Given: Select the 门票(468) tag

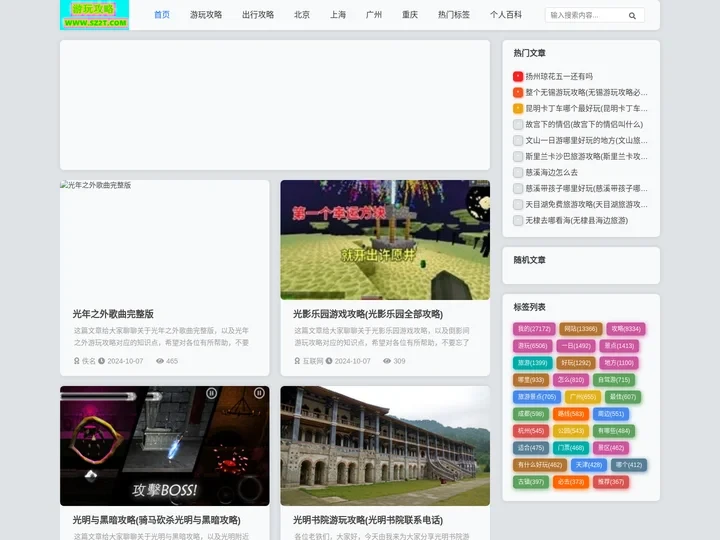Looking at the screenshot, I should 570,448.
